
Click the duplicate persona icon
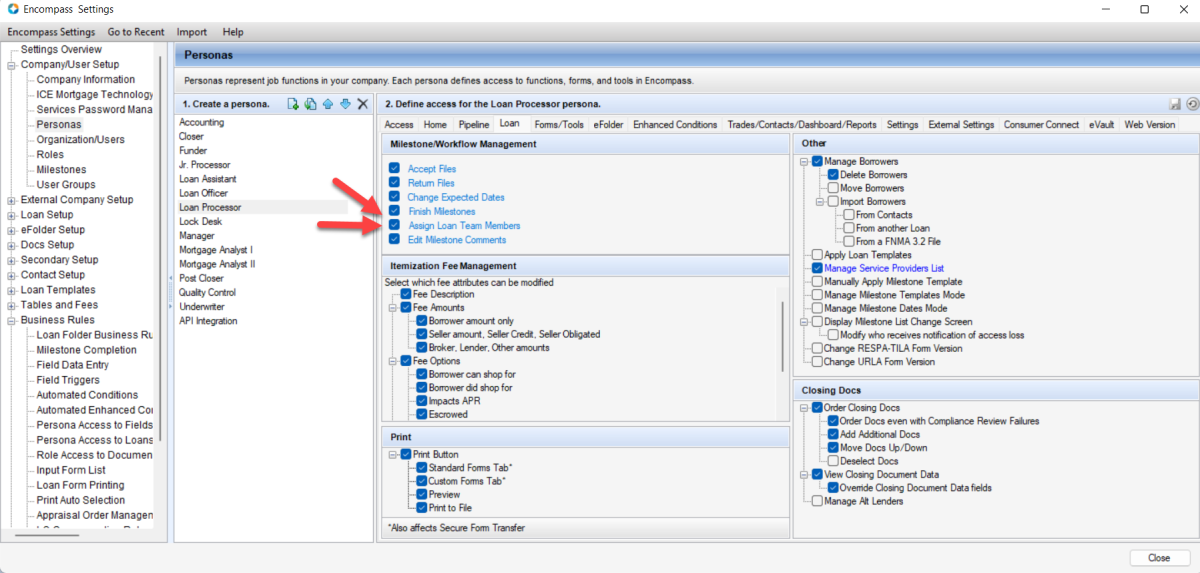[x=310, y=104]
